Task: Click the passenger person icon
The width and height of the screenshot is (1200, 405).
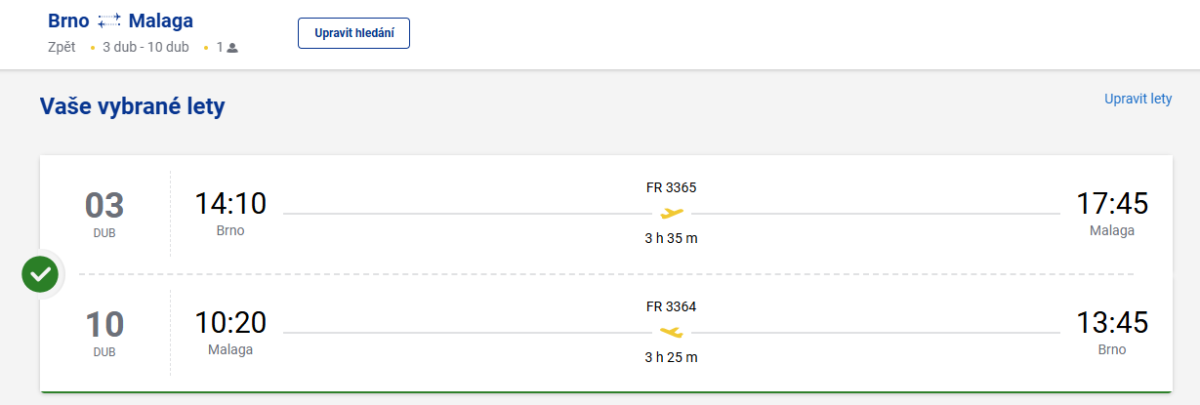Action: coord(232,47)
